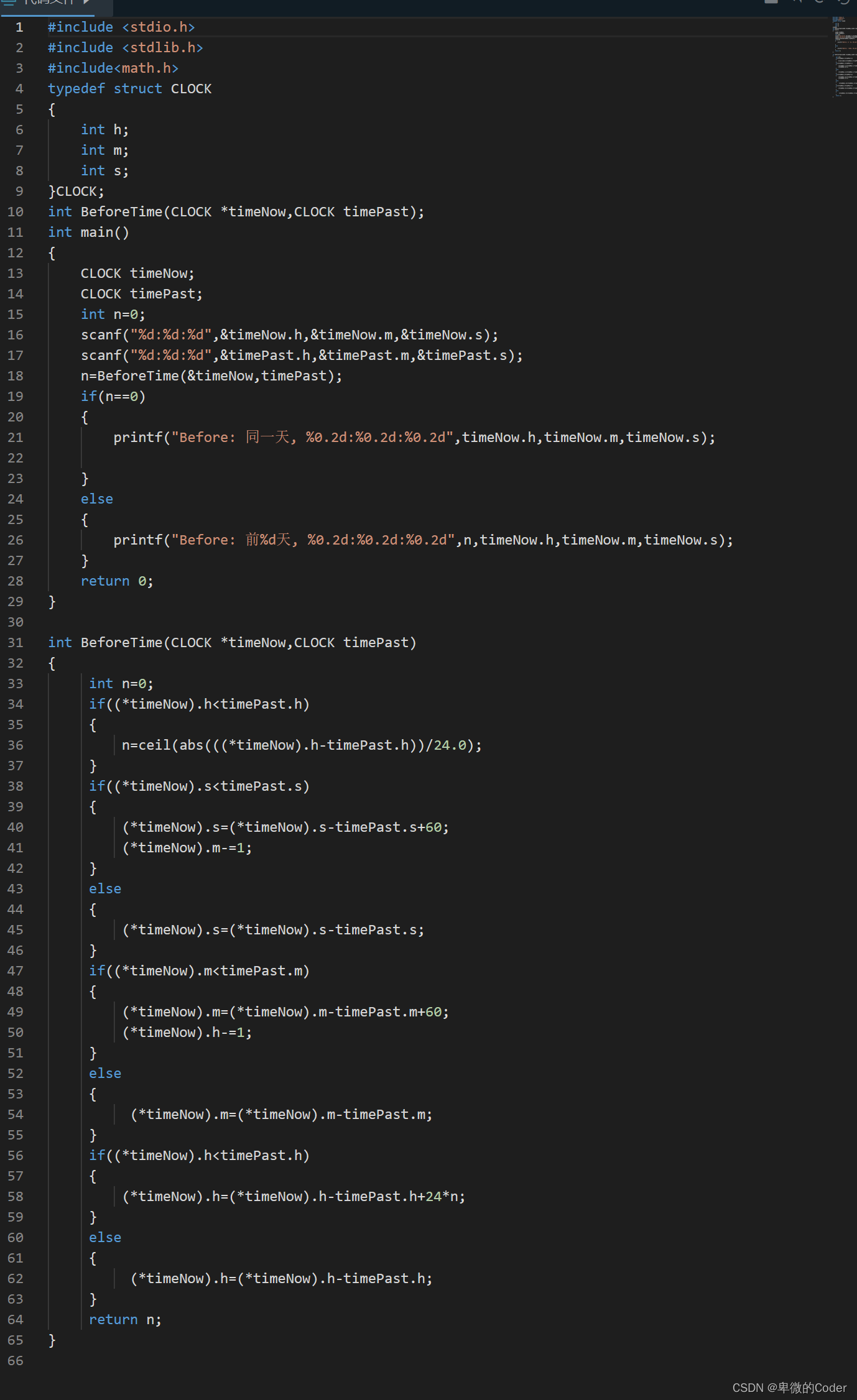The image size is (857, 1400).
Task: Click the 'n=ceil(abs(...' statement
Action: click(x=302, y=745)
